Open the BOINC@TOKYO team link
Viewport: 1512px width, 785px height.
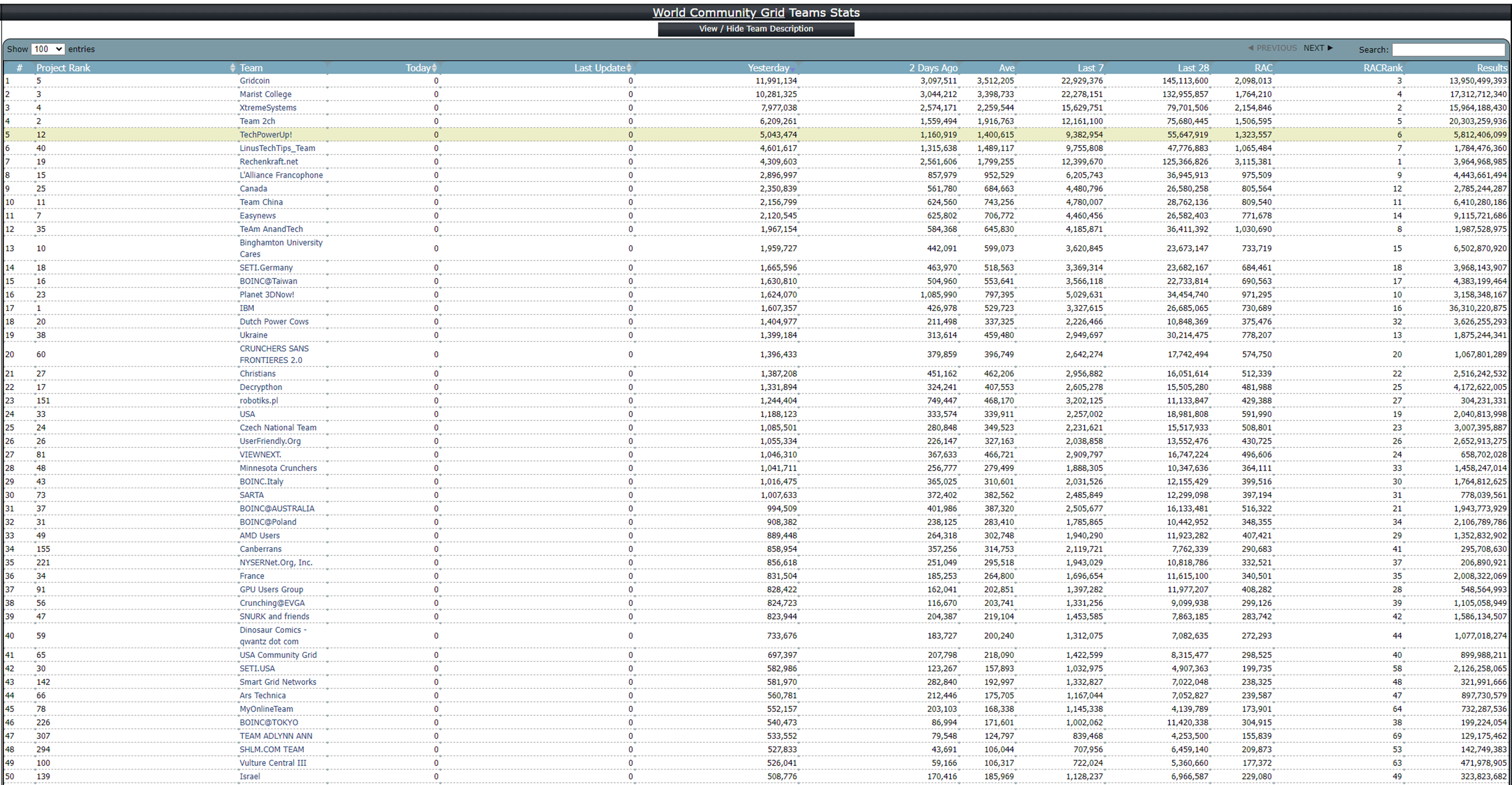click(268, 723)
